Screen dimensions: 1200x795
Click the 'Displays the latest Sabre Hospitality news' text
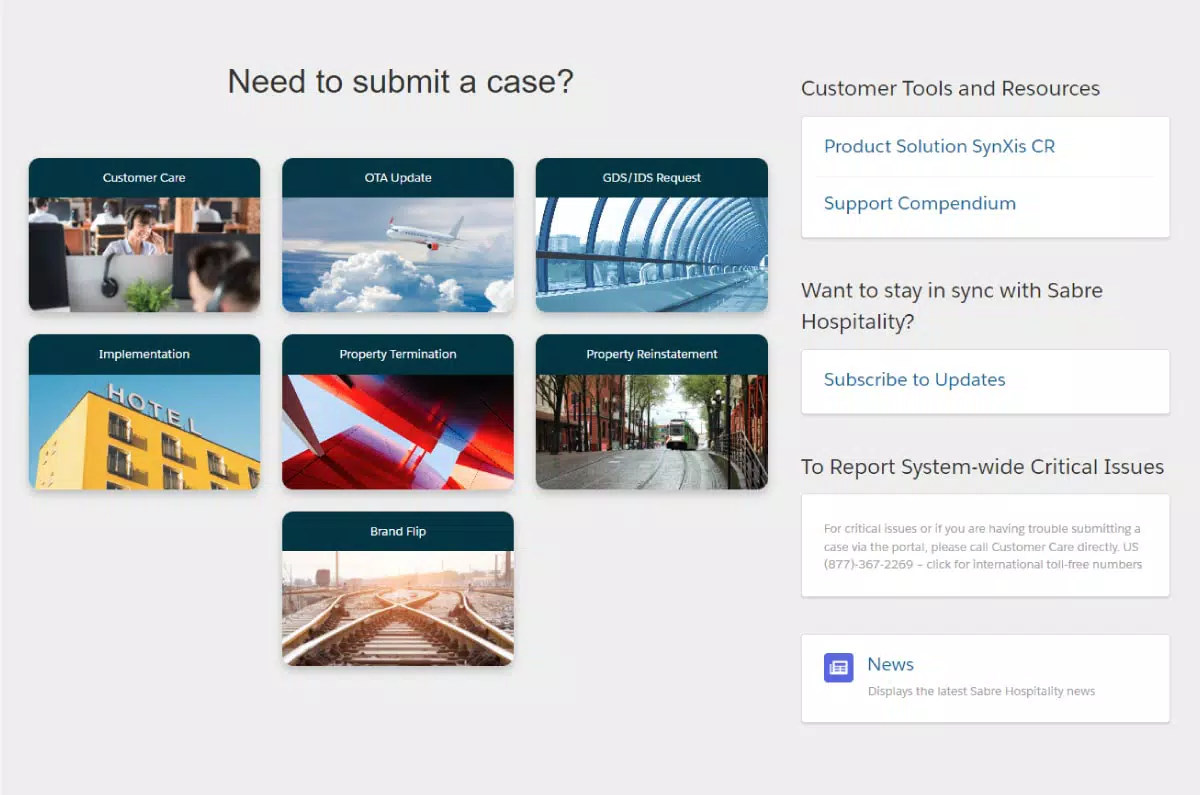981,691
